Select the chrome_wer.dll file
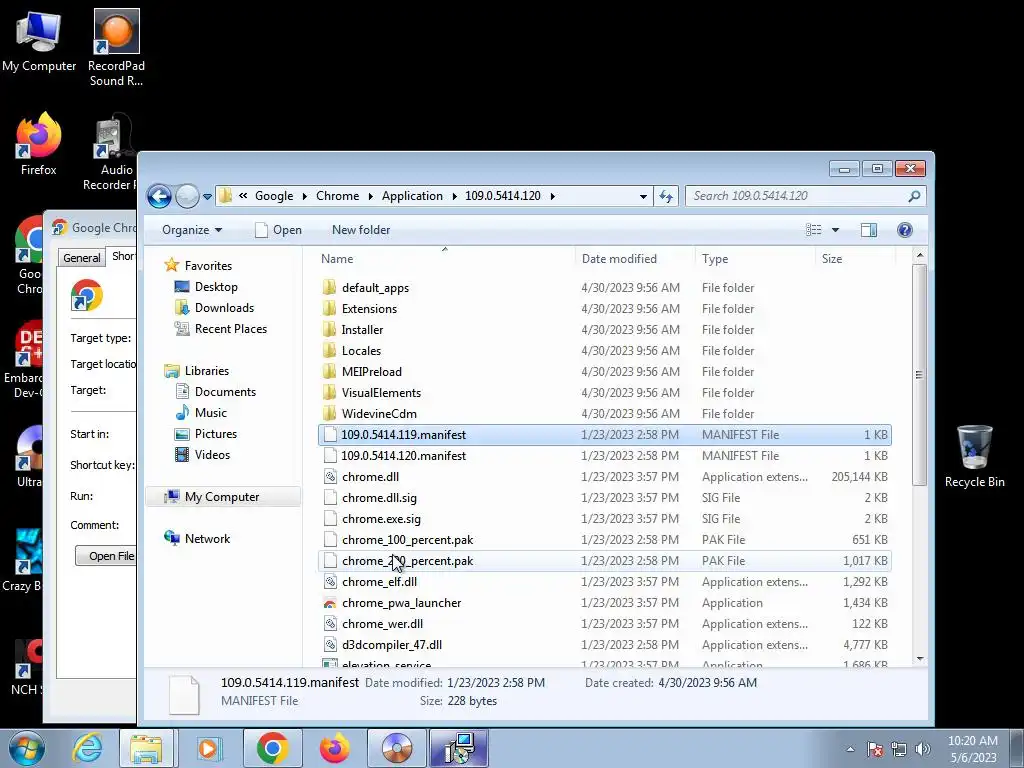The height and width of the screenshot is (768, 1024). tap(605, 624)
